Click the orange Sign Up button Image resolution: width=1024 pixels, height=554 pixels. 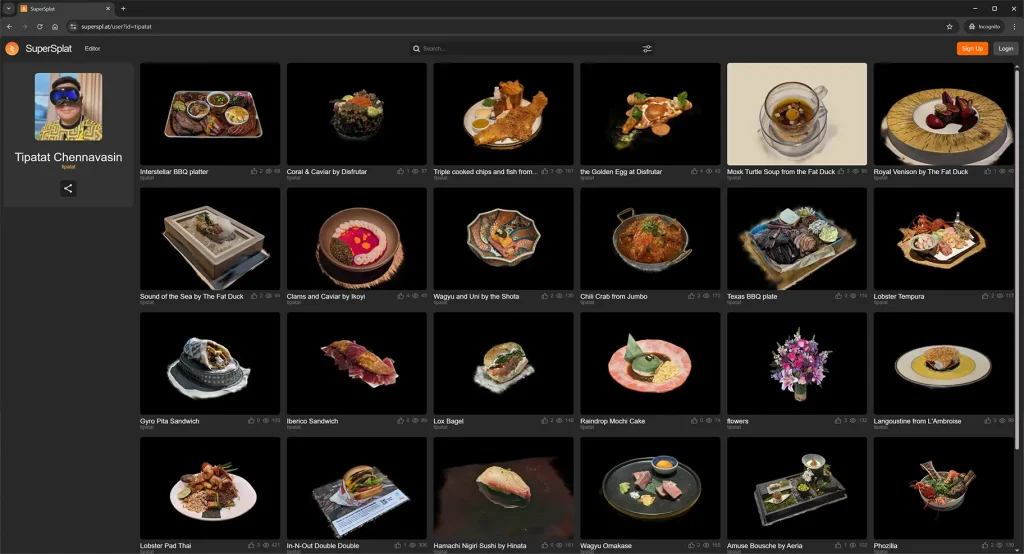point(971,48)
